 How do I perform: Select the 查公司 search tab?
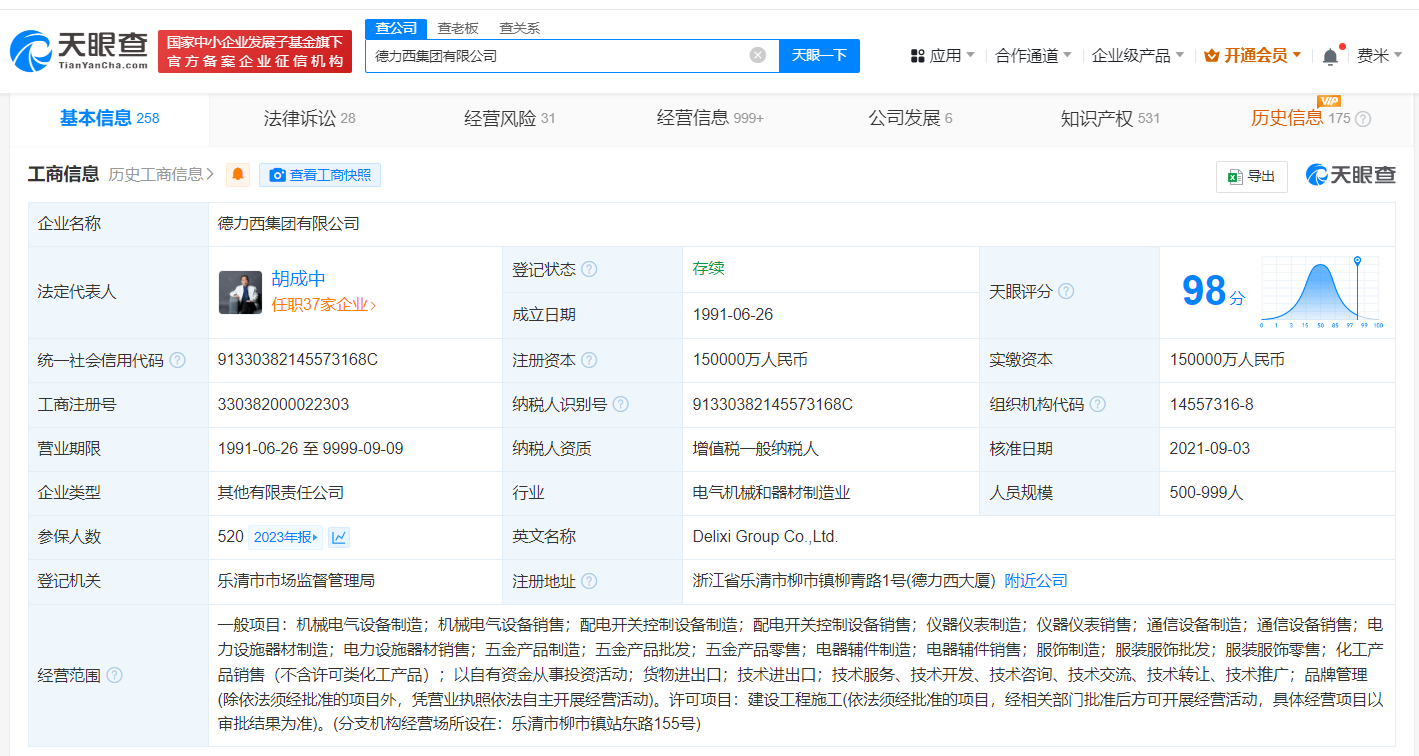[x=396, y=28]
